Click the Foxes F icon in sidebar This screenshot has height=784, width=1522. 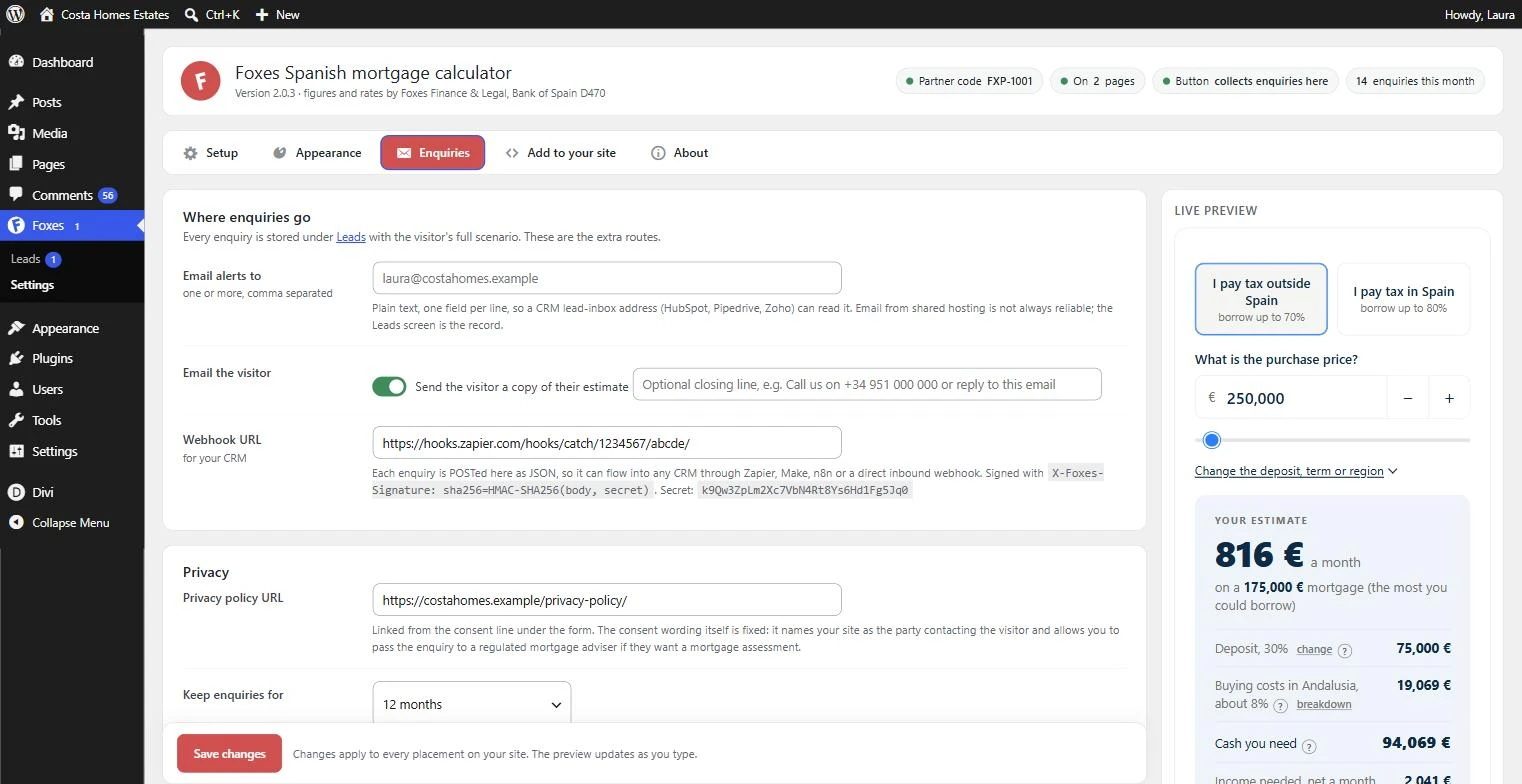tap(16, 225)
